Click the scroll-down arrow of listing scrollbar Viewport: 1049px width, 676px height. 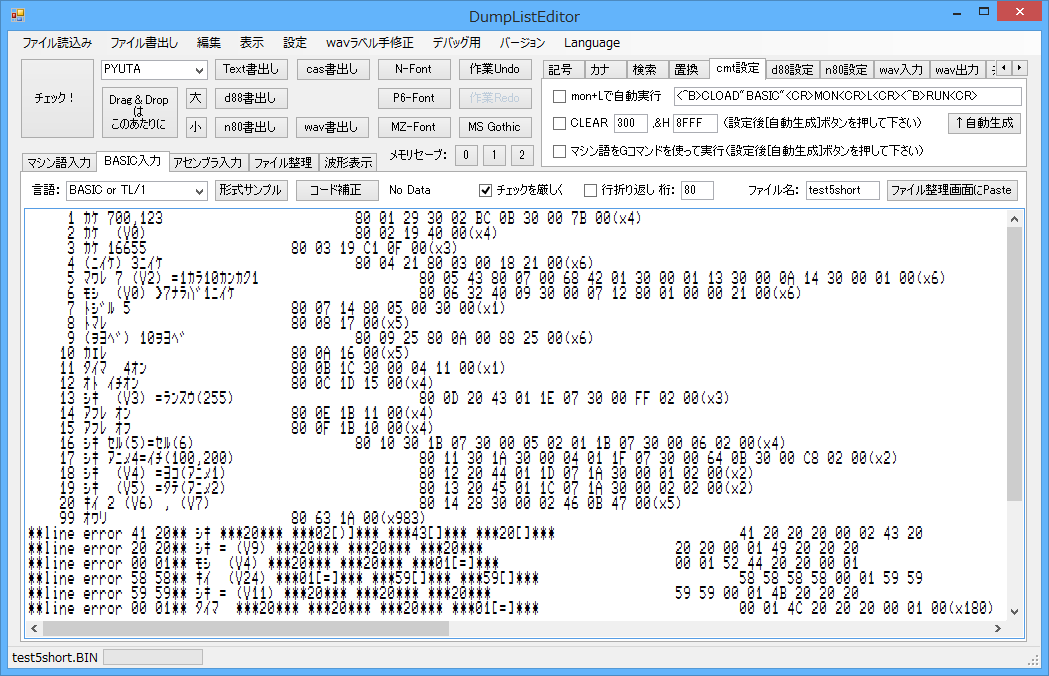click(x=1014, y=611)
